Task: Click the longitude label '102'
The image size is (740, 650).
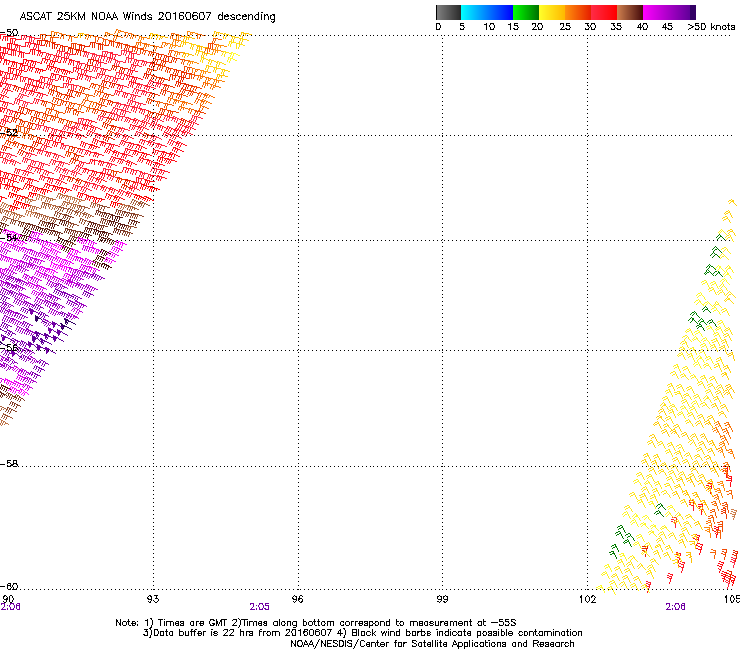Action: pos(587,599)
